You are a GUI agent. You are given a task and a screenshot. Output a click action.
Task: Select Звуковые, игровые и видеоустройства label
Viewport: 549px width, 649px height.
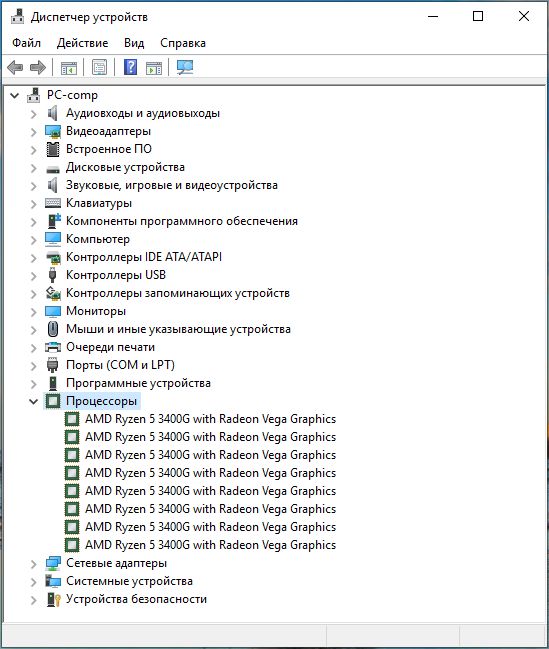(172, 185)
